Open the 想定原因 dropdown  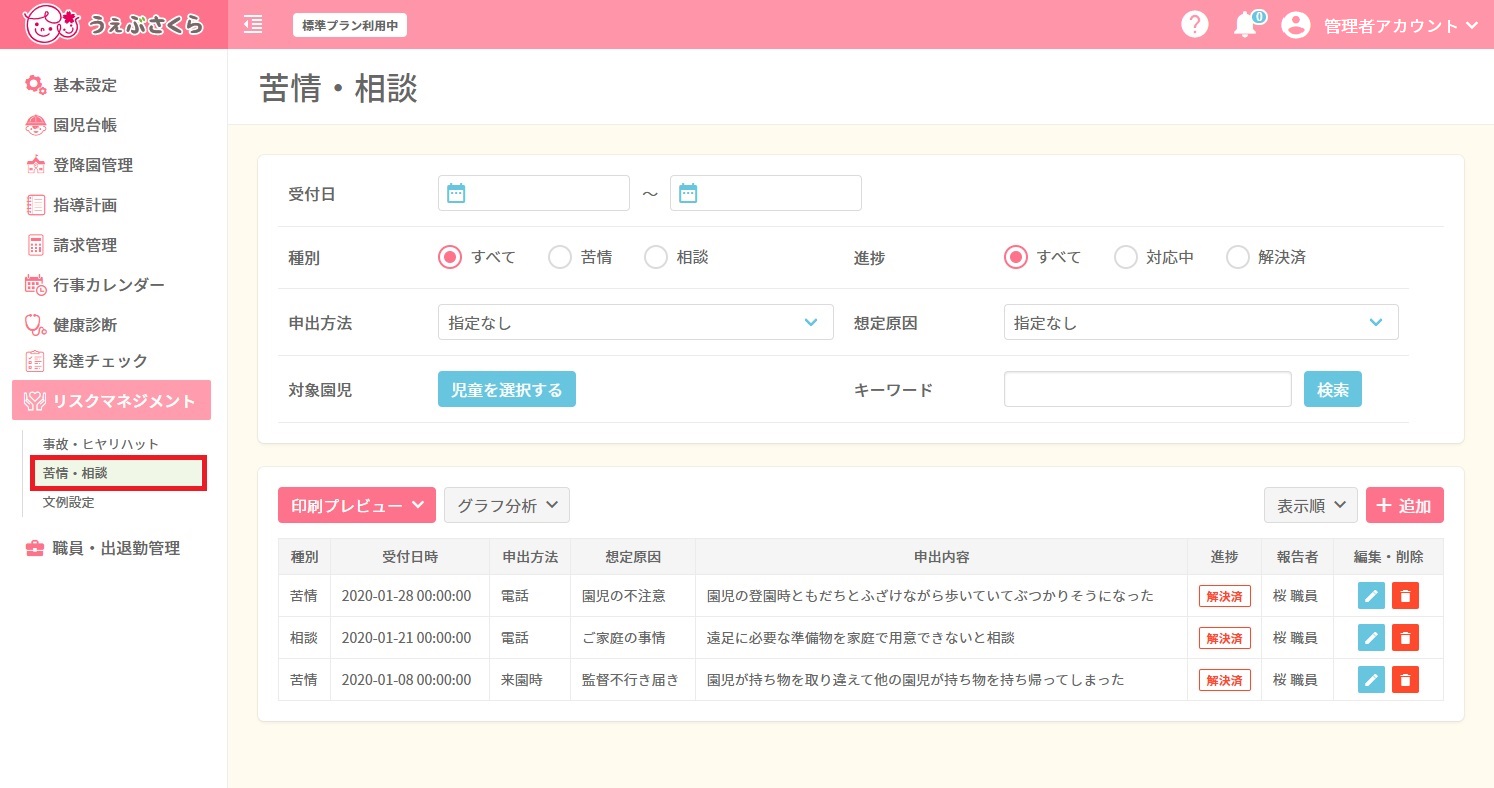tap(1201, 323)
